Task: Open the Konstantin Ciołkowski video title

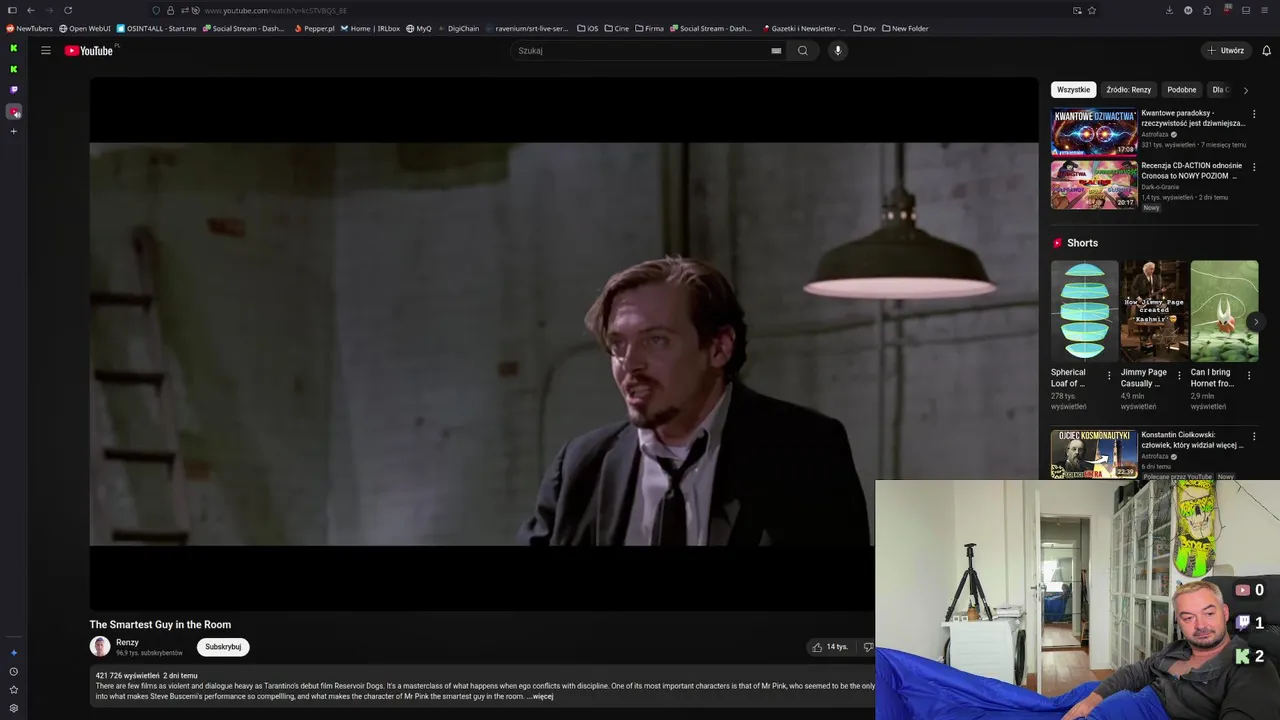Action: pyautogui.click(x=1192, y=440)
